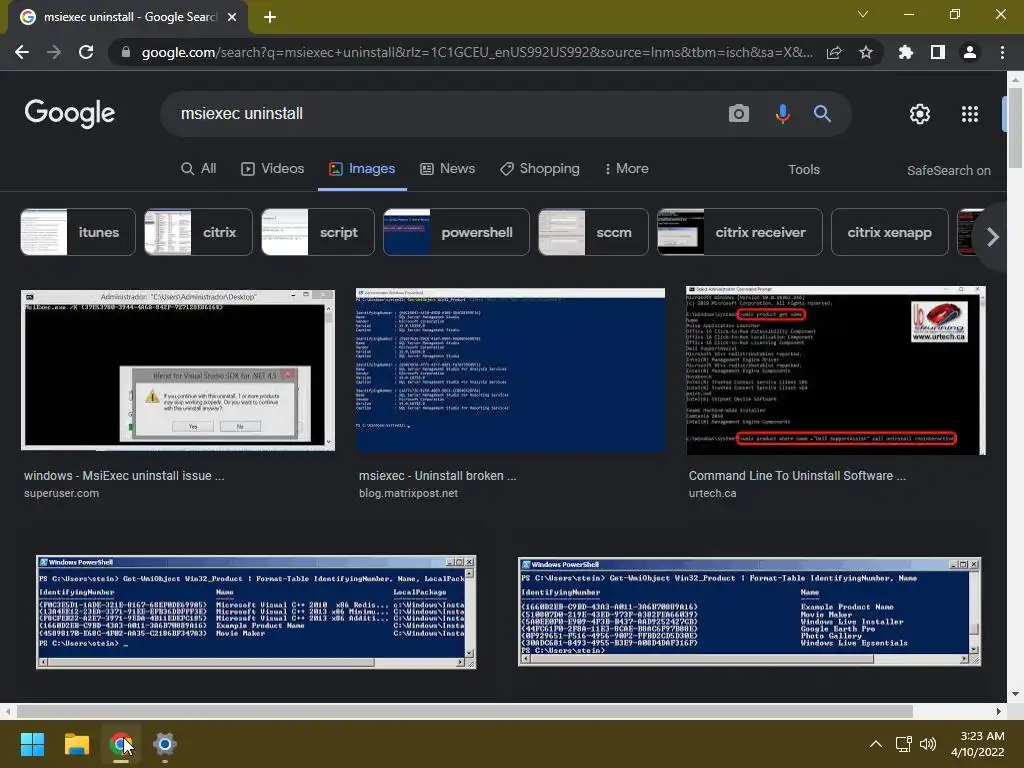This screenshot has width=1024, height=768.
Task: Open a new tab with the plus button
Action: (x=270, y=17)
